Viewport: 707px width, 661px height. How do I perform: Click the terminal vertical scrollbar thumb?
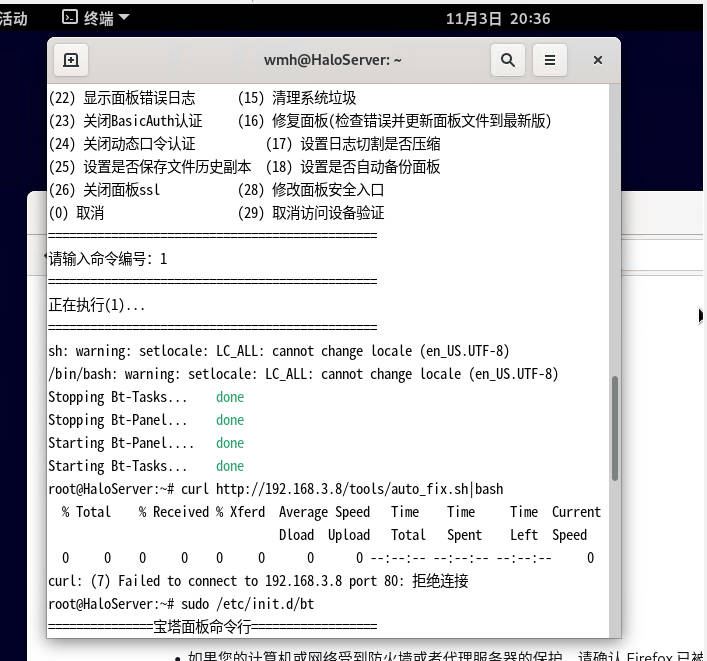[x=614, y=428]
